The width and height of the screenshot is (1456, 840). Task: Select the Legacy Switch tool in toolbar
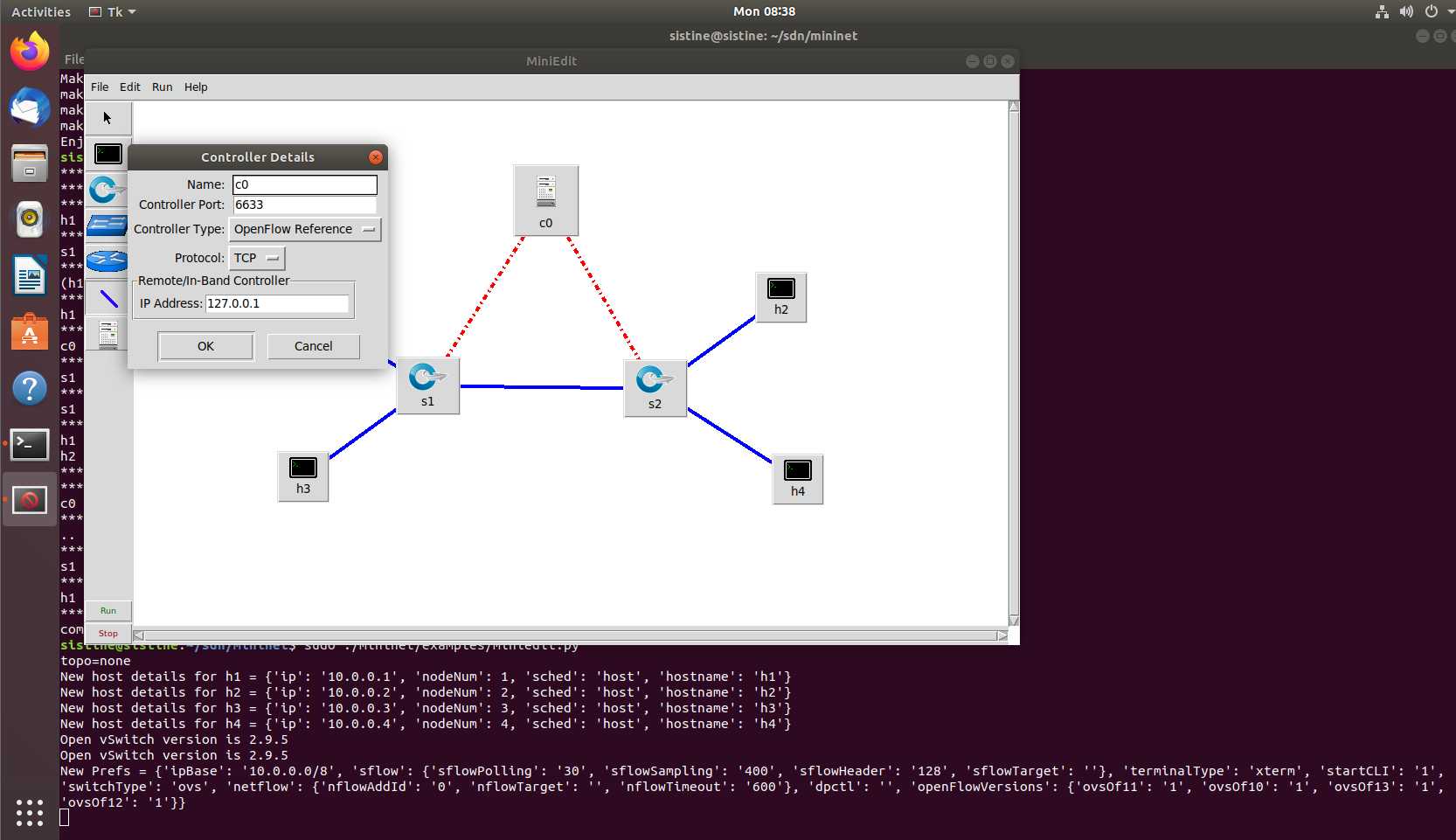[107, 226]
